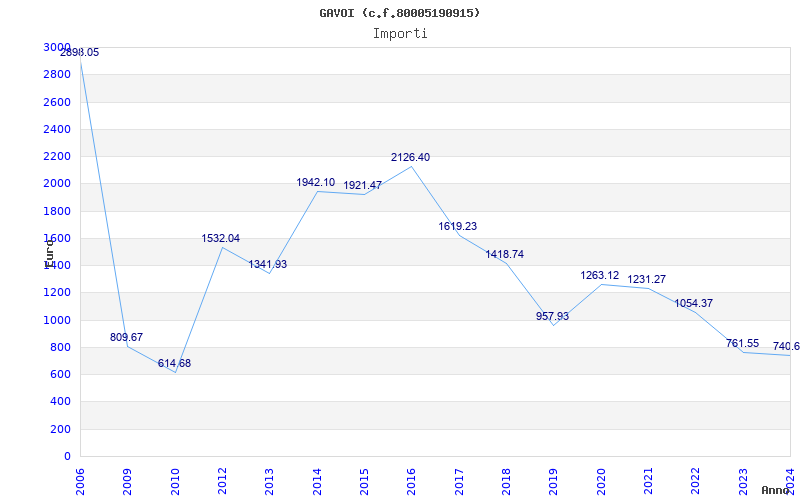Select the 2009 year on x-axis
Viewport: 800px width, 500px height.
[x=128, y=482]
